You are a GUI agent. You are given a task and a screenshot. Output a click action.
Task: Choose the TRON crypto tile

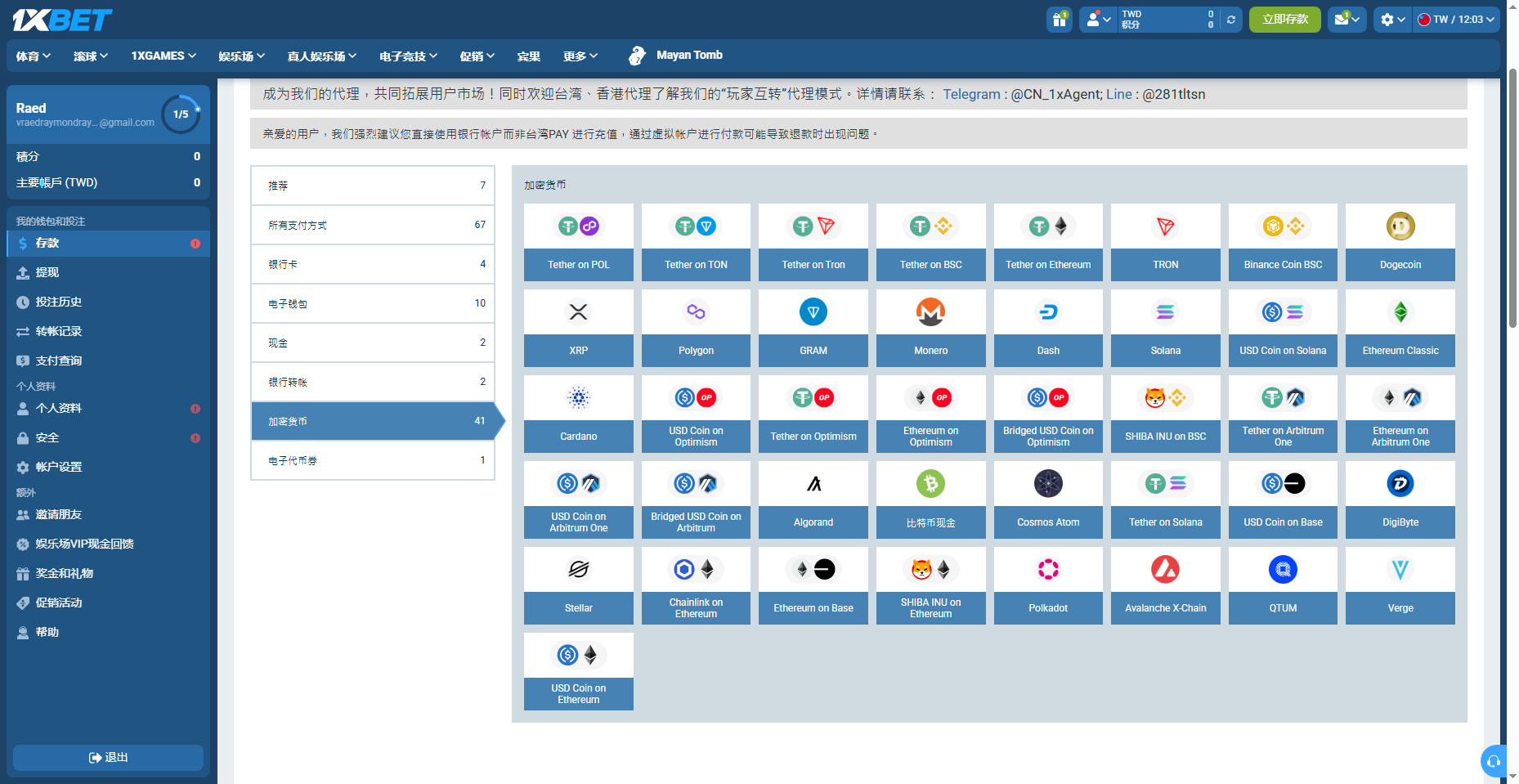(1166, 242)
